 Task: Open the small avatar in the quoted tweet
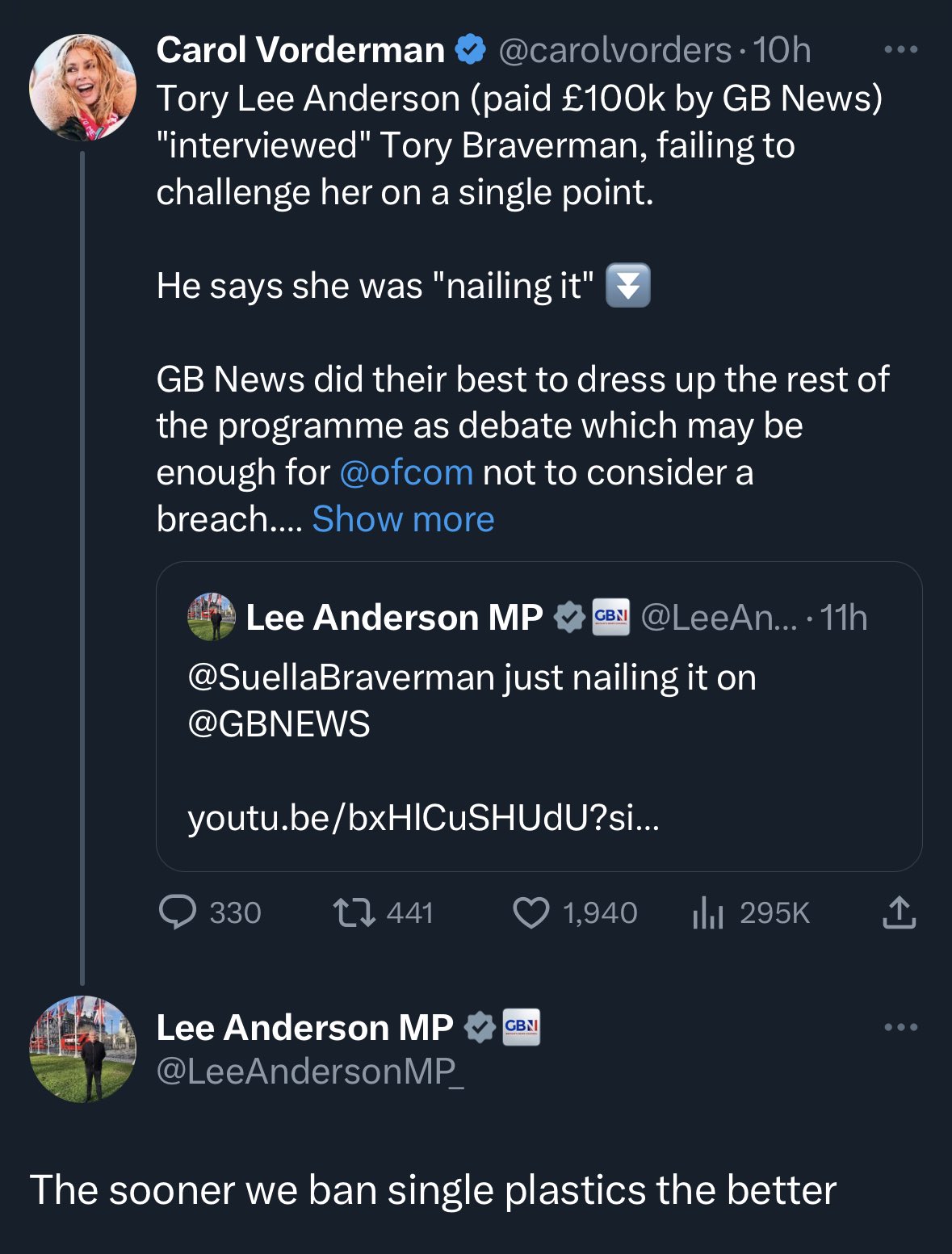tap(212, 617)
